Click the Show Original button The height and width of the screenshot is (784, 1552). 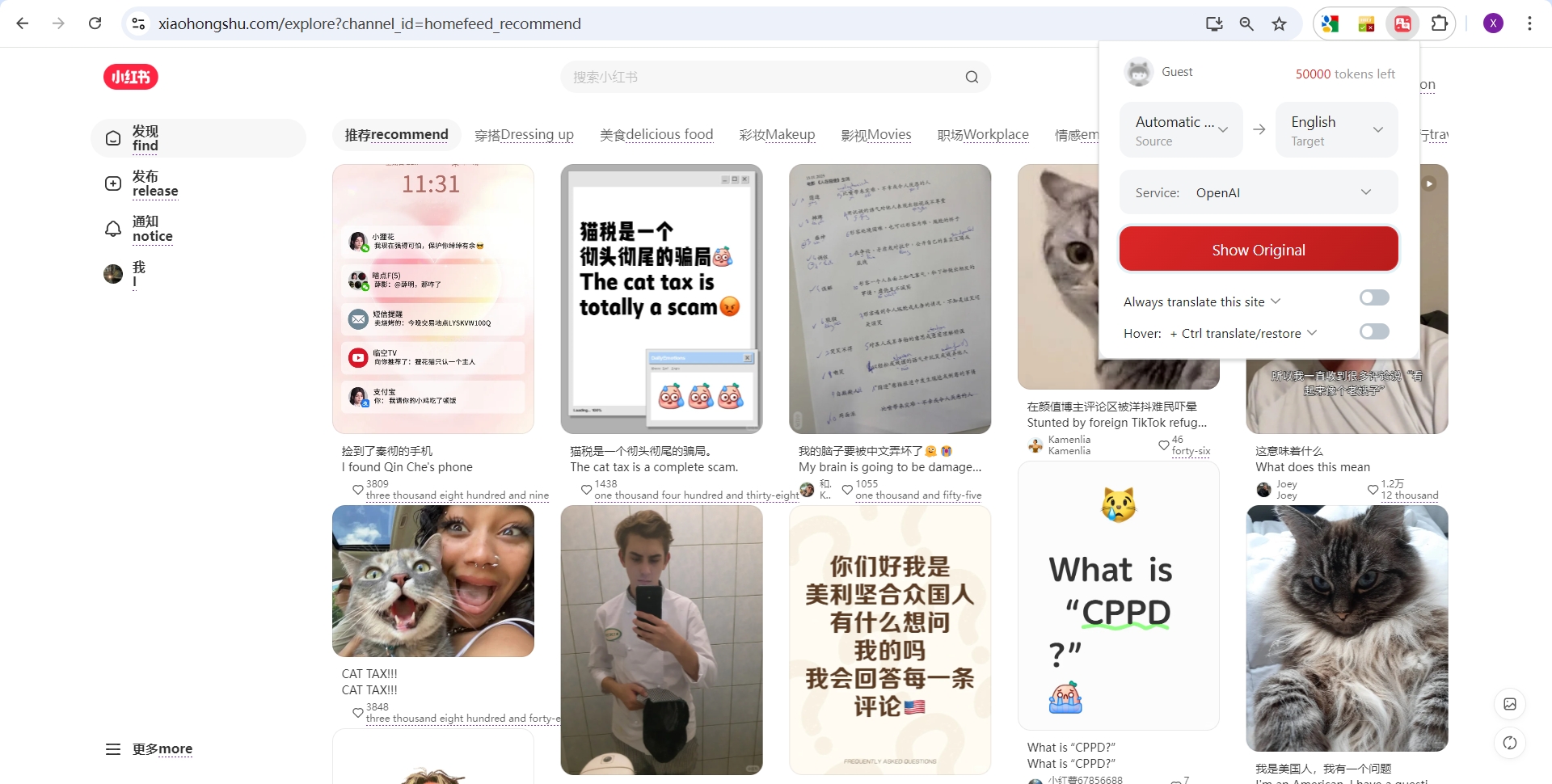(1259, 249)
